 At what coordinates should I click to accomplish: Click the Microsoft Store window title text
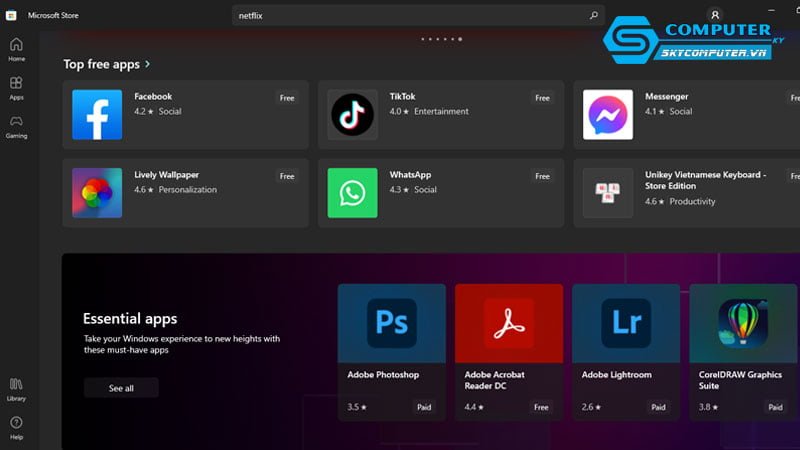53,15
